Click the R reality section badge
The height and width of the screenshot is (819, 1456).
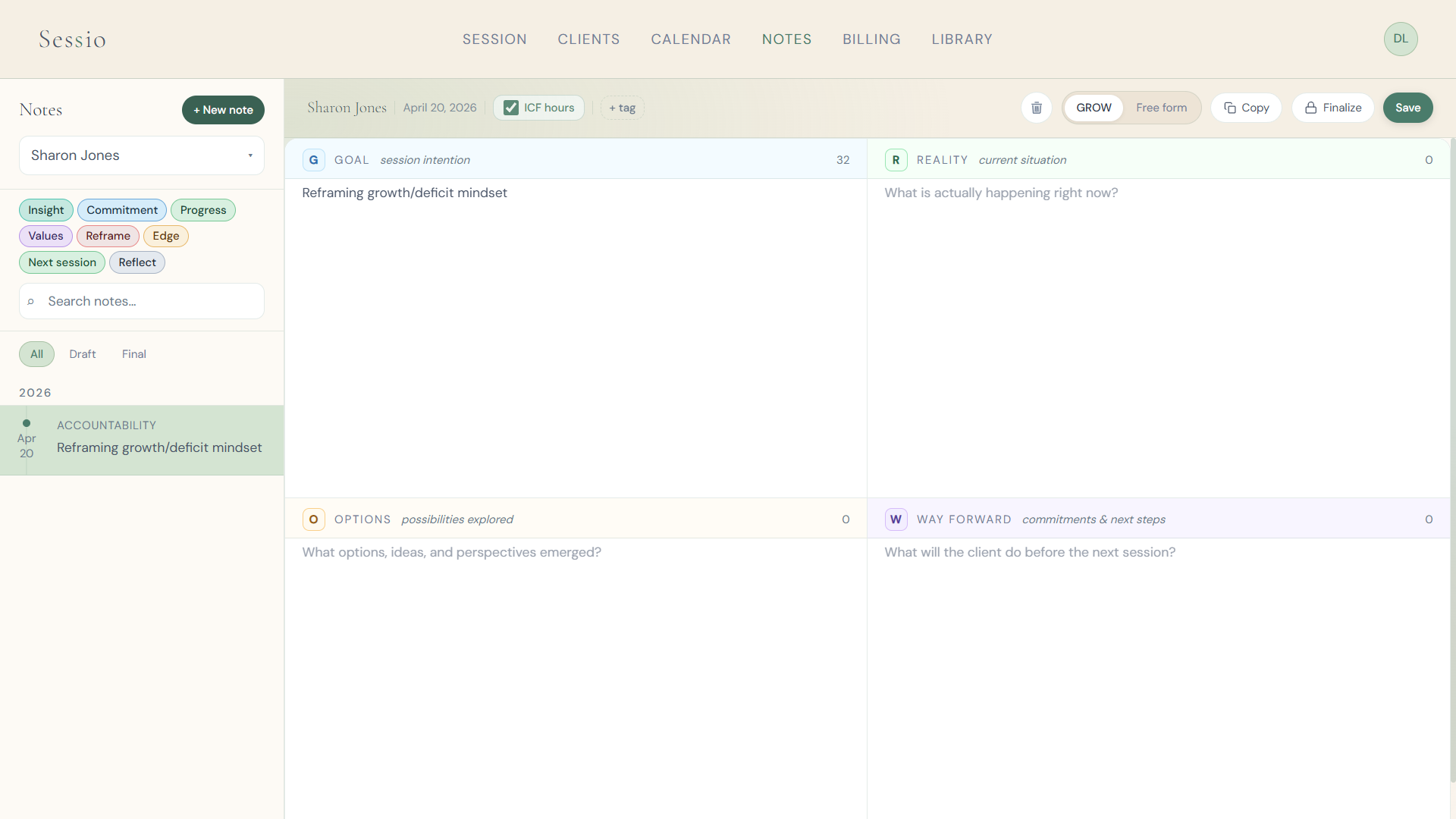click(x=896, y=160)
